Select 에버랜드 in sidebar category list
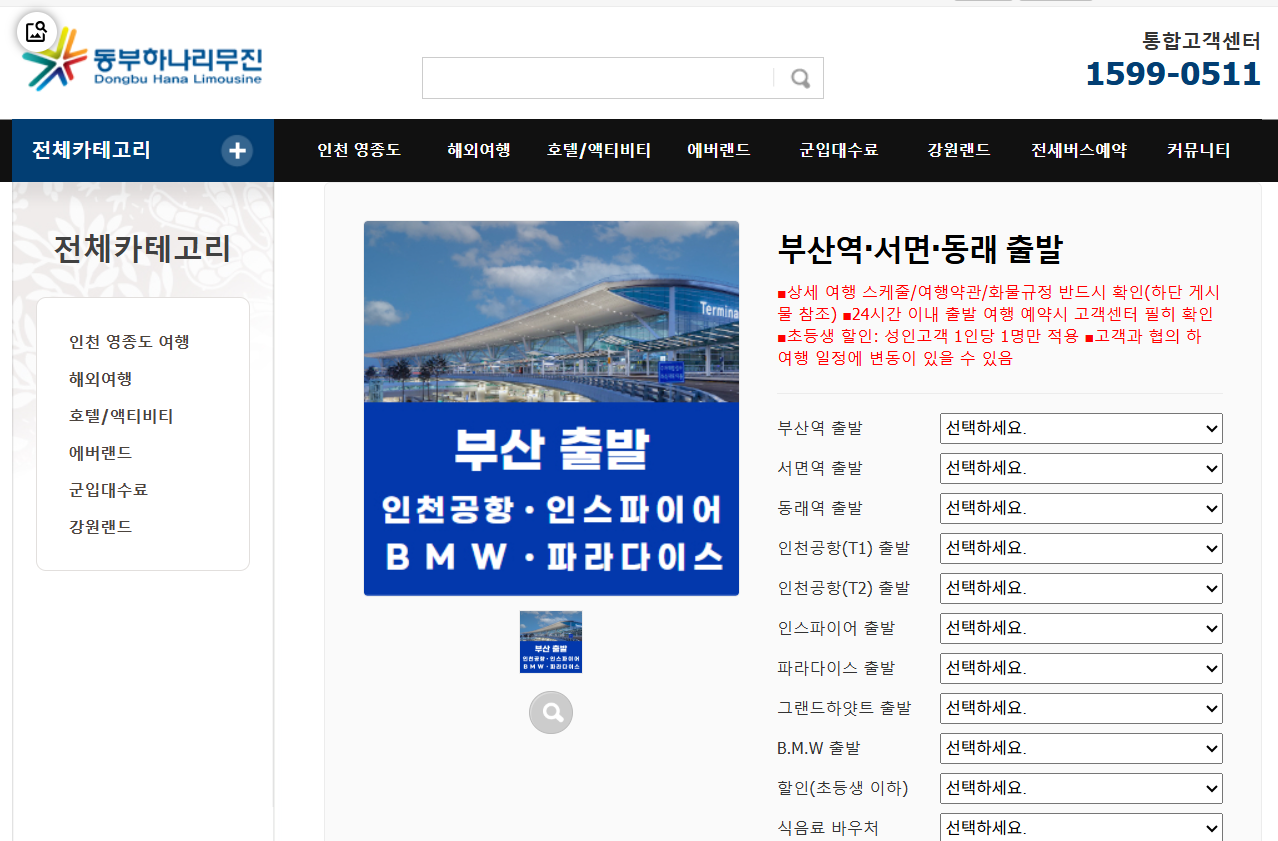 point(101,453)
